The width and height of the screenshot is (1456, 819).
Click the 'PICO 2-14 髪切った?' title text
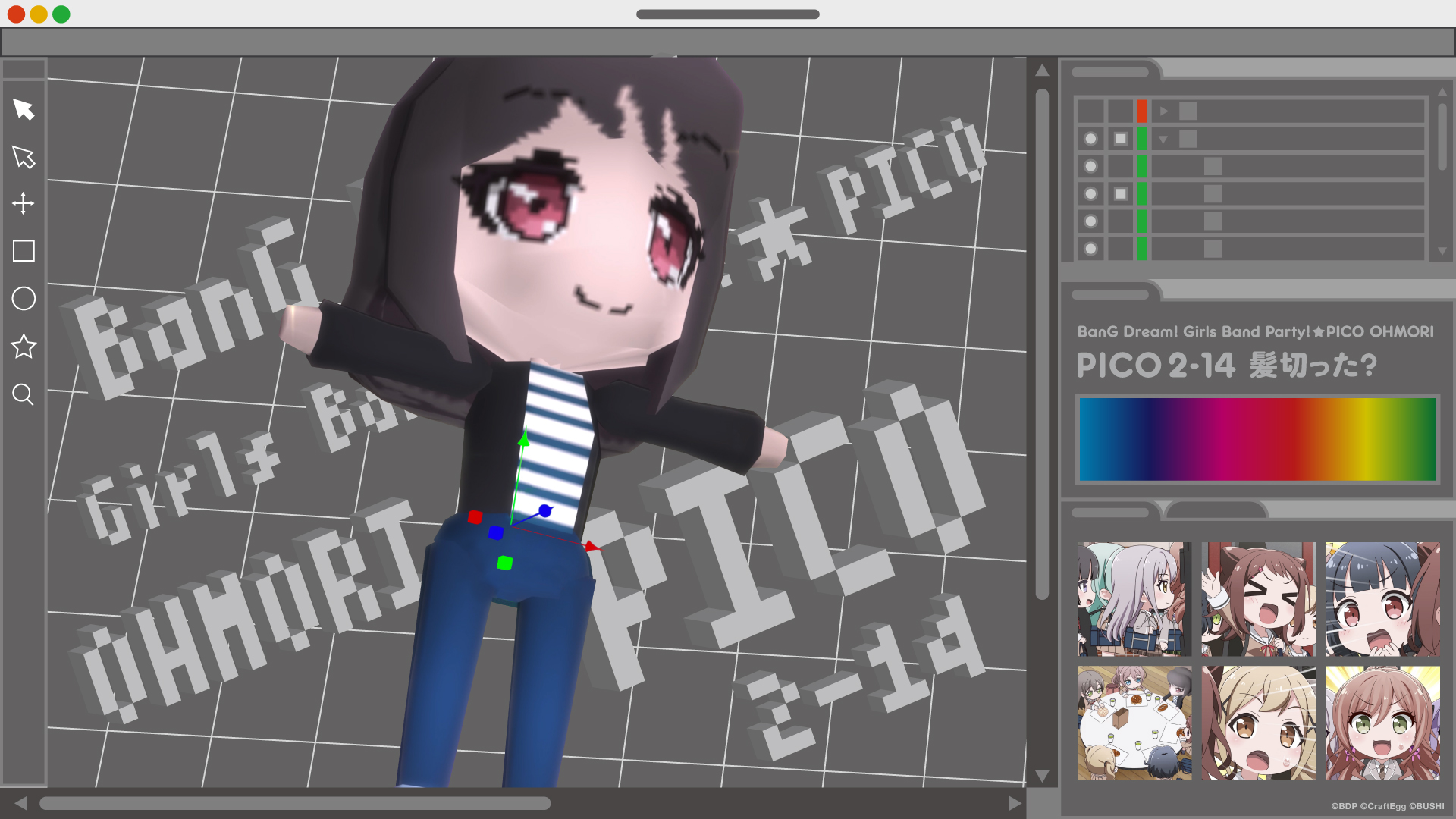click(1226, 366)
